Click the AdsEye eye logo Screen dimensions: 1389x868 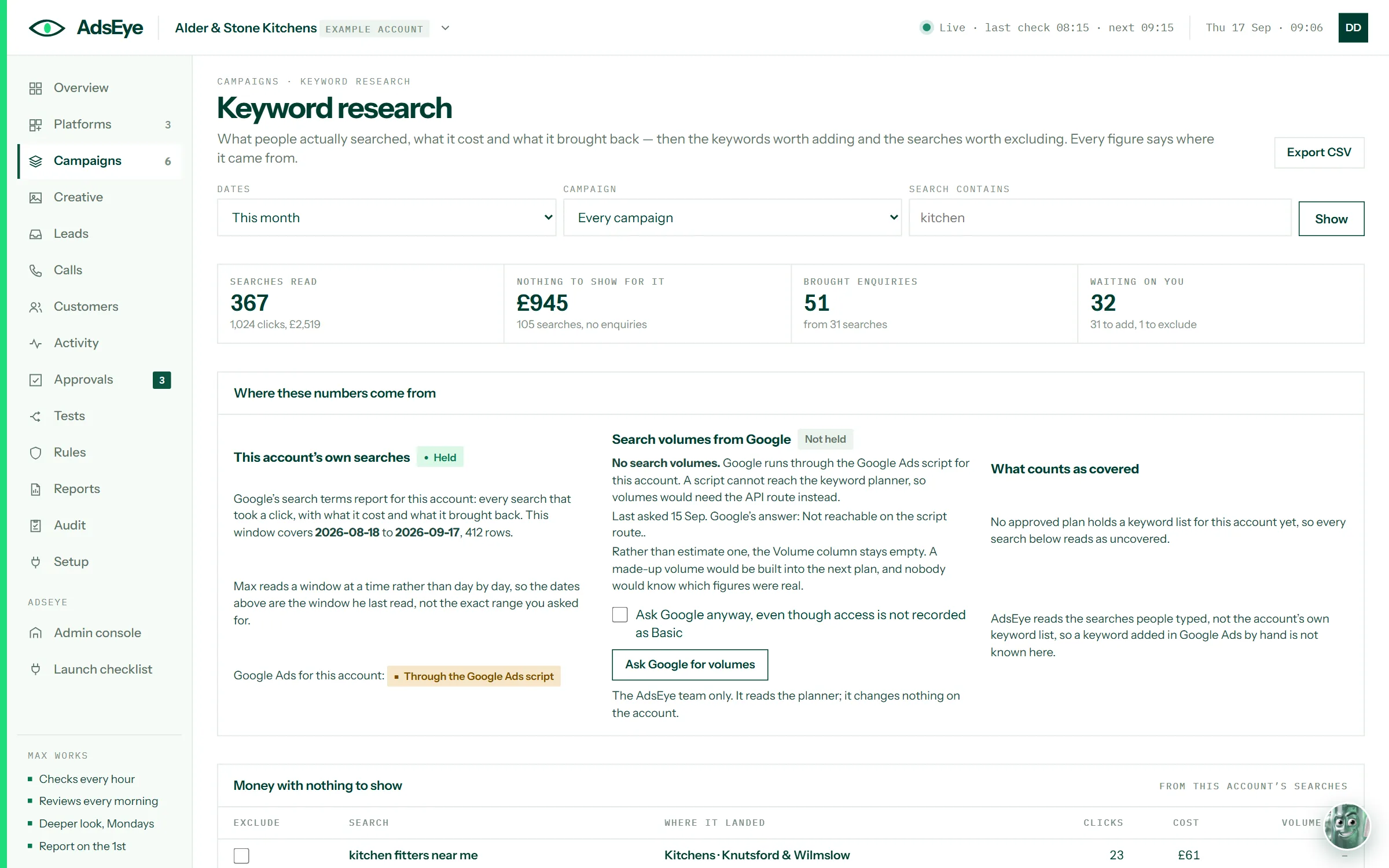[47, 28]
